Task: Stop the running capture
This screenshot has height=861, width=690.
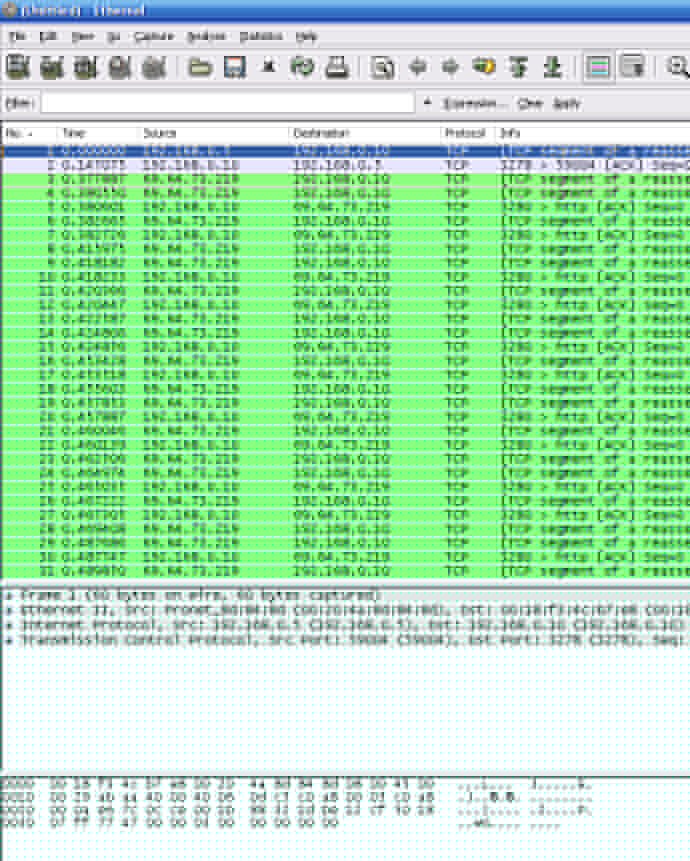Action: click(119, 67)
